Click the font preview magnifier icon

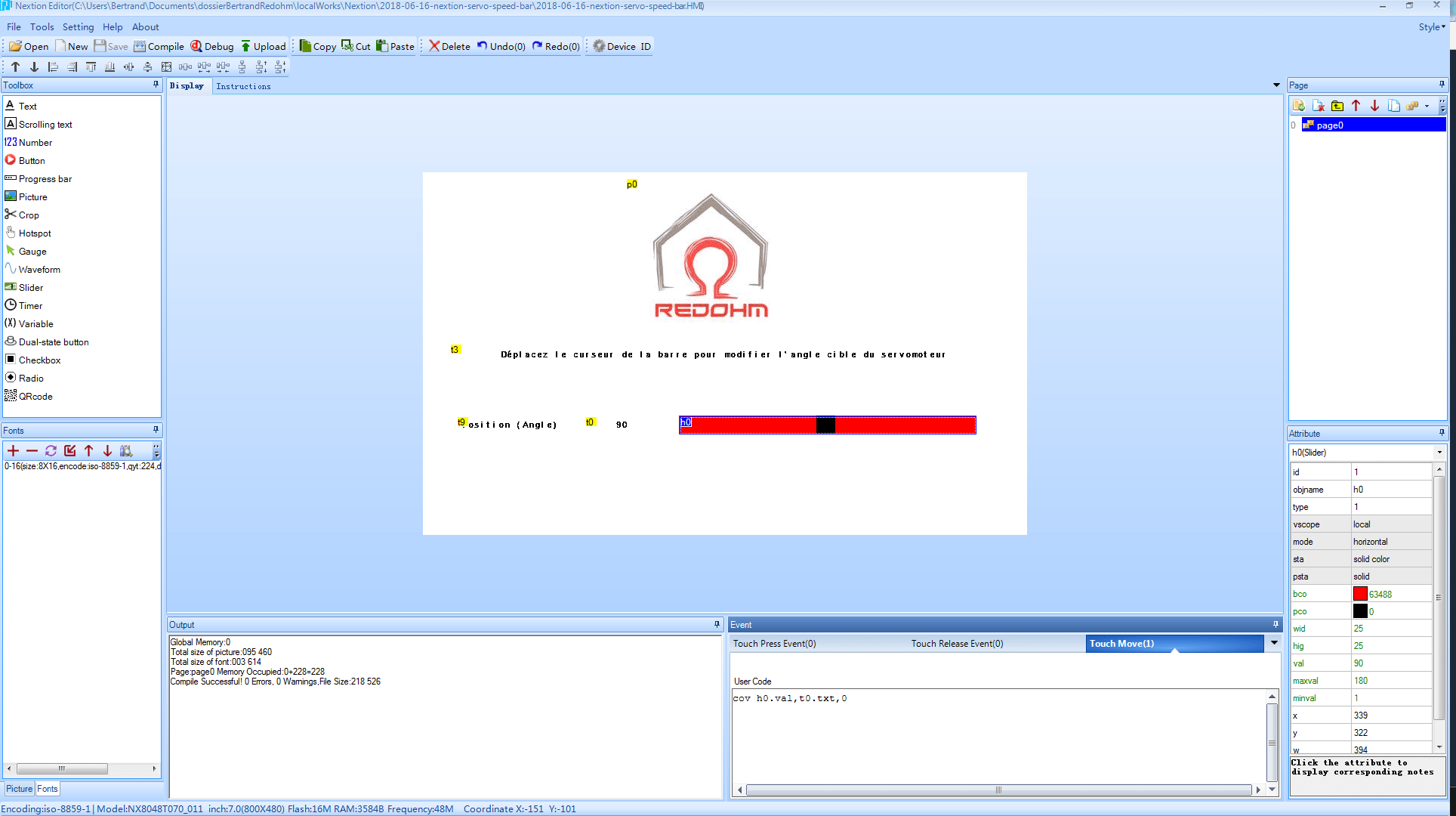126,451
